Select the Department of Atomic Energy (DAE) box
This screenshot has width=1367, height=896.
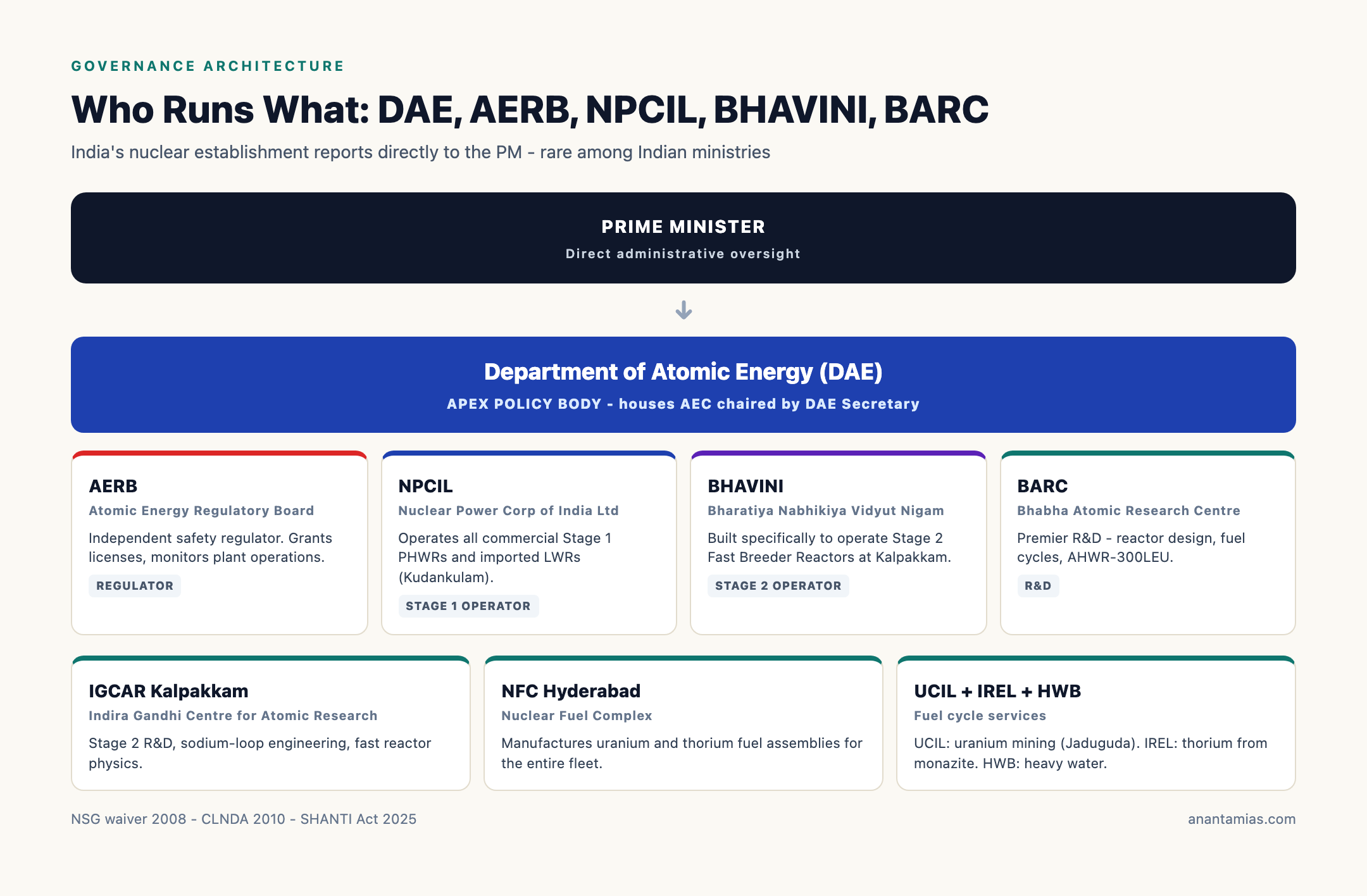click(683, 385)
